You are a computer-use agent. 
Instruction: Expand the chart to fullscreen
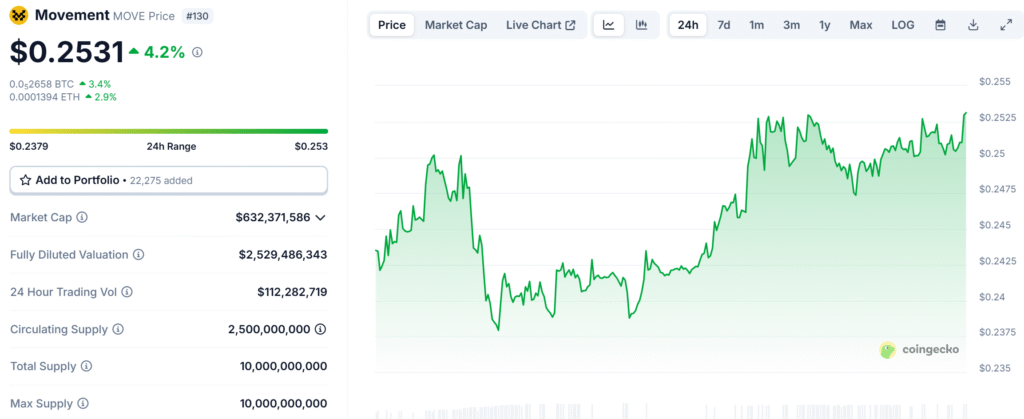[x=1005, y=25]
